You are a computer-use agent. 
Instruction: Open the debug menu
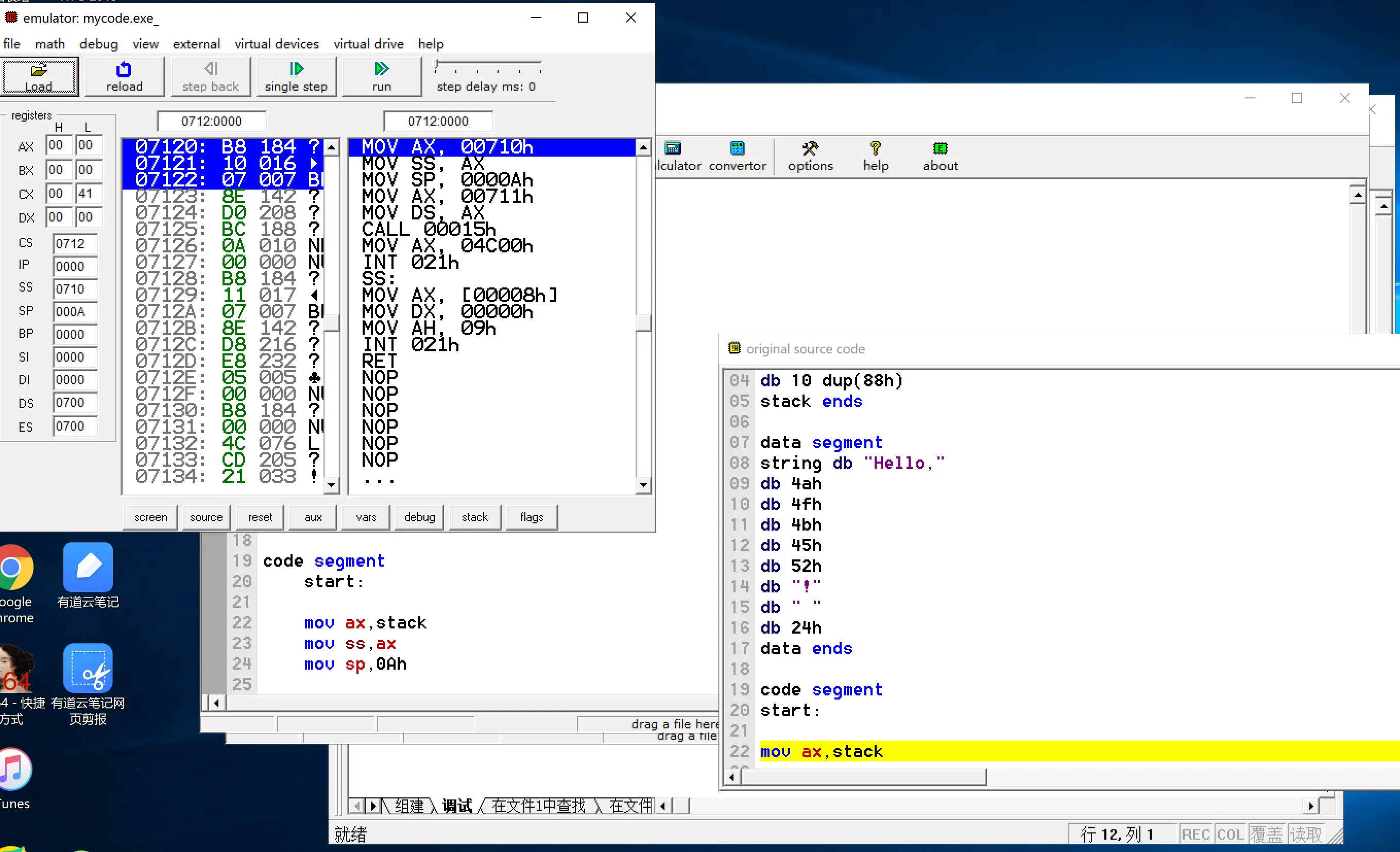pyautogui.click(x=98, y=44)
